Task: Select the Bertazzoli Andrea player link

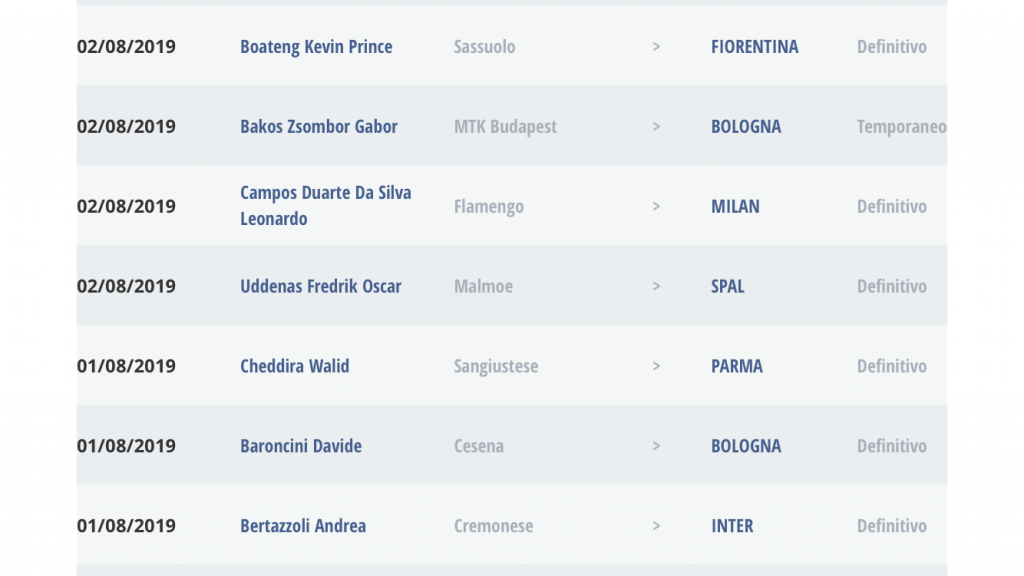Action: tap(303, 526)
